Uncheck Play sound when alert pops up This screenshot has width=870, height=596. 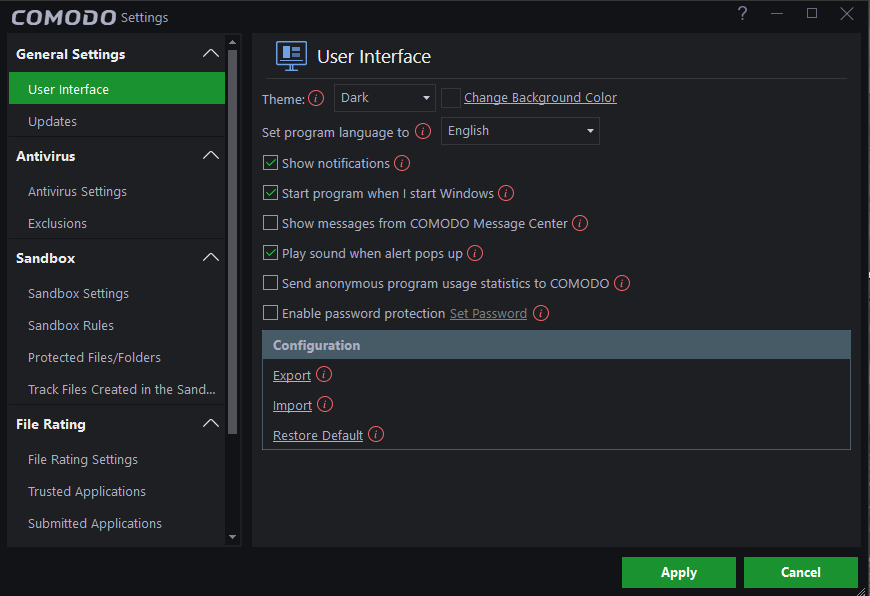click(270, 253)
